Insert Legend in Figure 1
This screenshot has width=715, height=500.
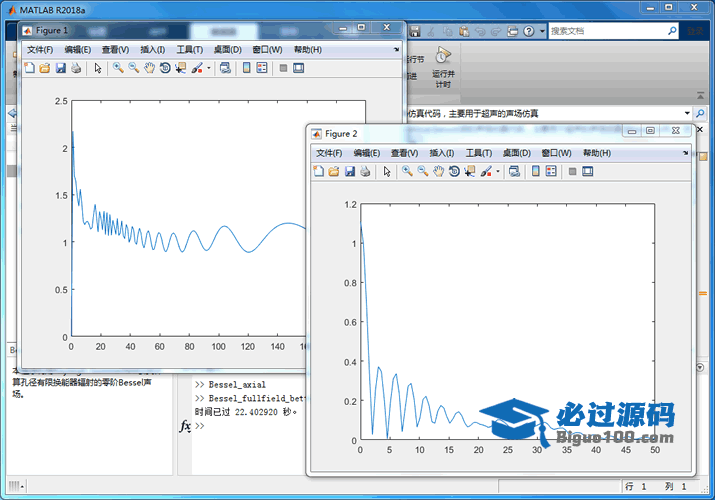pos(262,68)
